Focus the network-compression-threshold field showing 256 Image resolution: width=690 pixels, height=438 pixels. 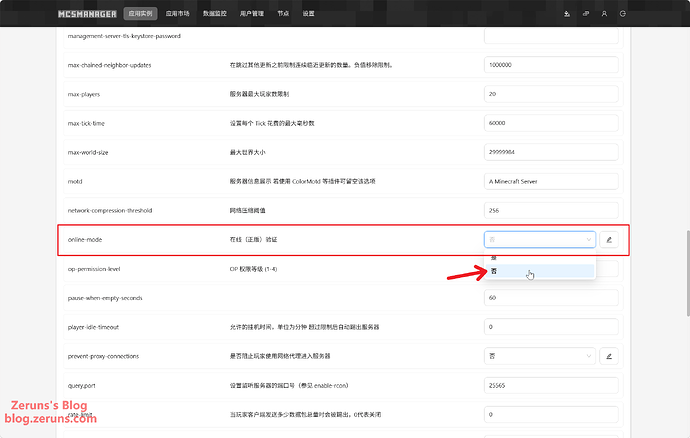click(551, 210)
